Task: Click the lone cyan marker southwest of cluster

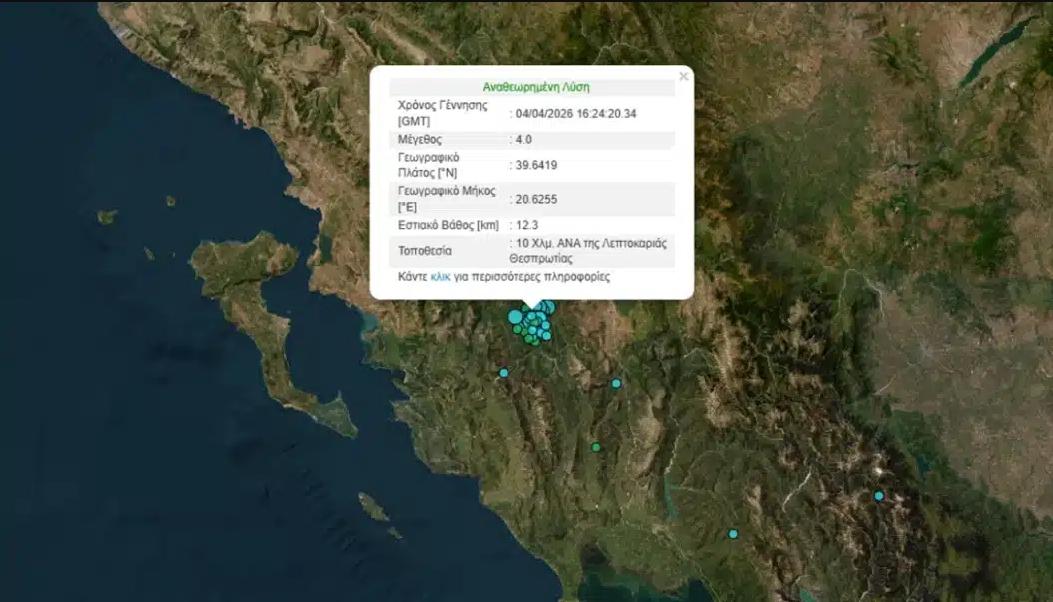Action: [x=504, y=373]
